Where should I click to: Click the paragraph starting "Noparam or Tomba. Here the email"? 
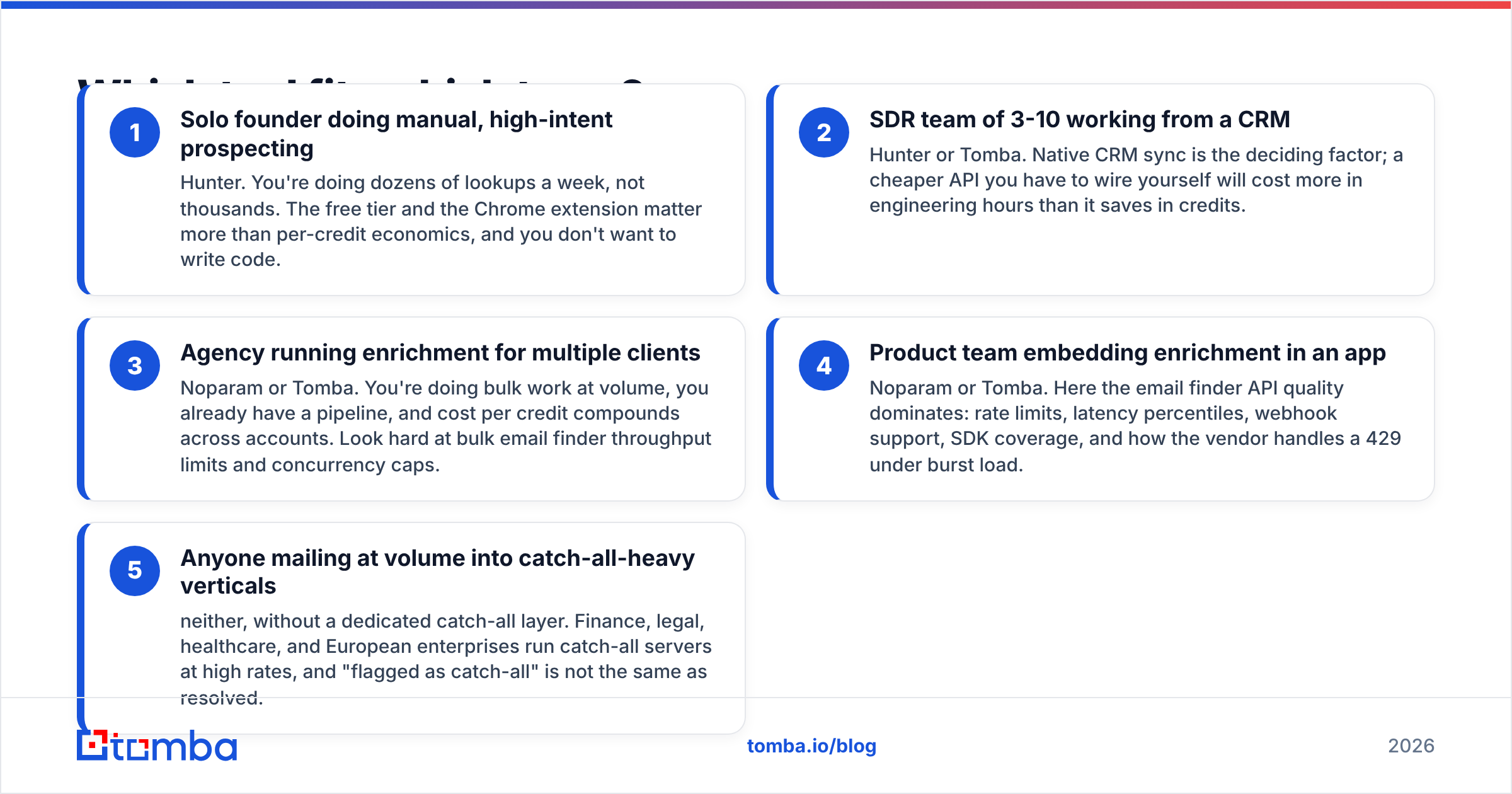[x=1135, y=426]
